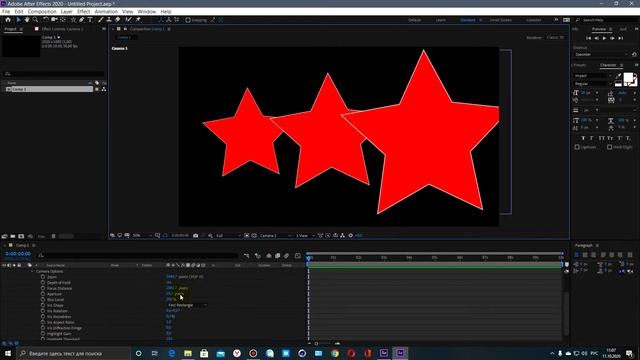
Task: Select the Type tool
Action: [x=90, y=20]
